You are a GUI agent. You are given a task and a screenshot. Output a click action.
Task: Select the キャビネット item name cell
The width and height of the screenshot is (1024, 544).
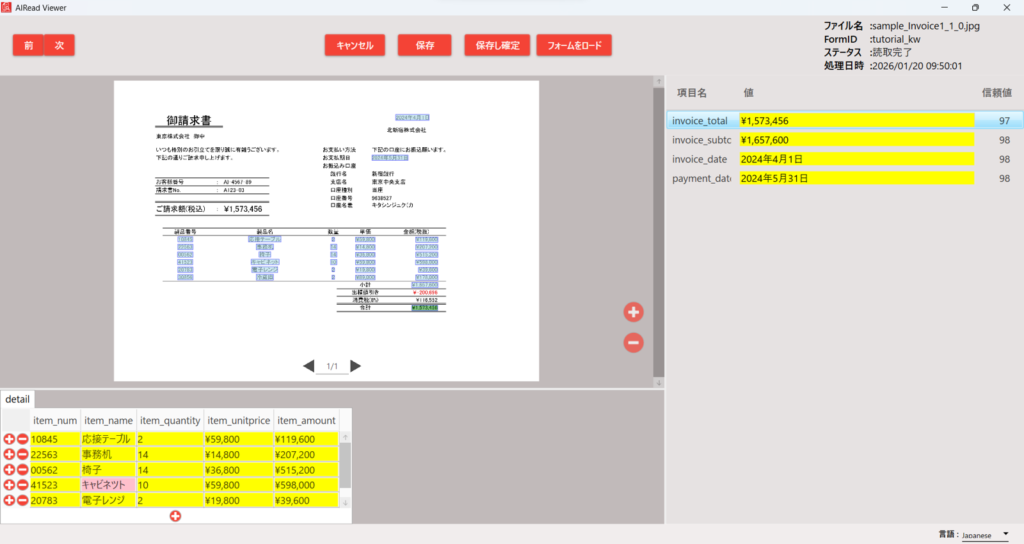point(107,485)
